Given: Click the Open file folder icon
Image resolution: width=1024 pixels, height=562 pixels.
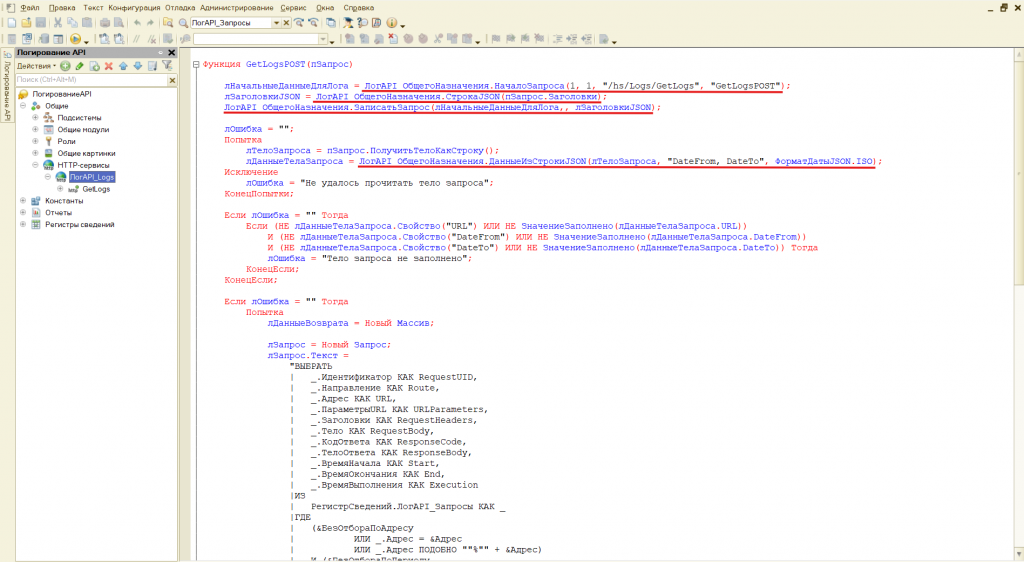Looking at the screenshot, I should pyautogui.click(x=26, y=23).
